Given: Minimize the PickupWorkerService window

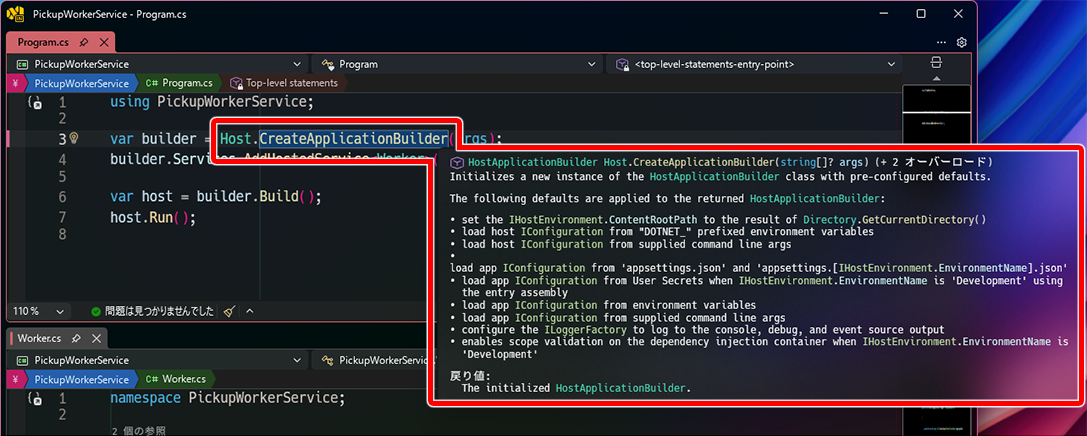Looking at the screenshot, I should point(884,14).
